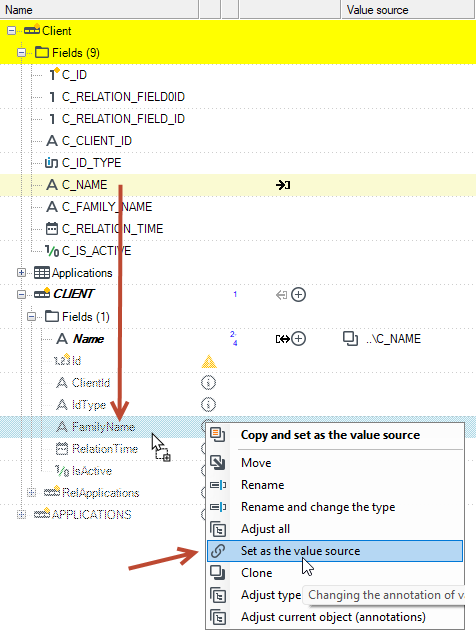Select the C_RELATION_TIME field
The image size is (476, 641).
pos(112,229)
